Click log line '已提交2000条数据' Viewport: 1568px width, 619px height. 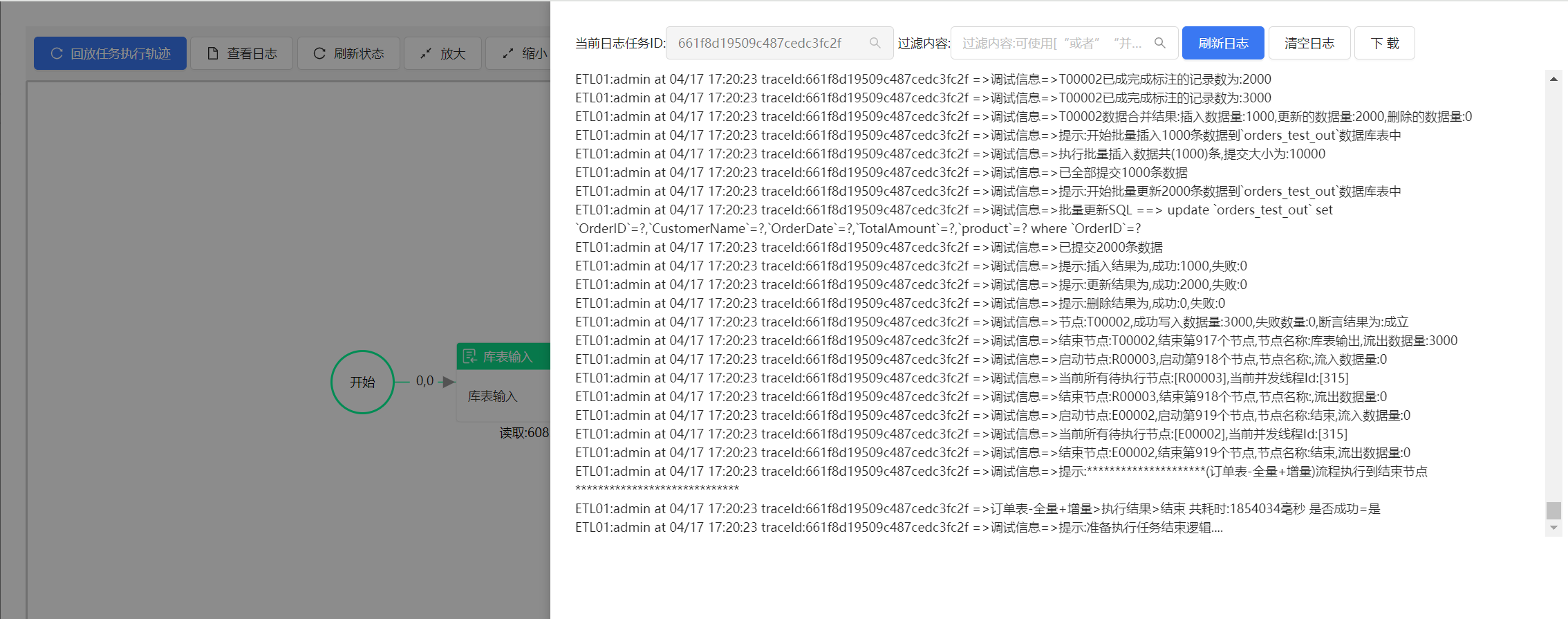pos(869,247)
